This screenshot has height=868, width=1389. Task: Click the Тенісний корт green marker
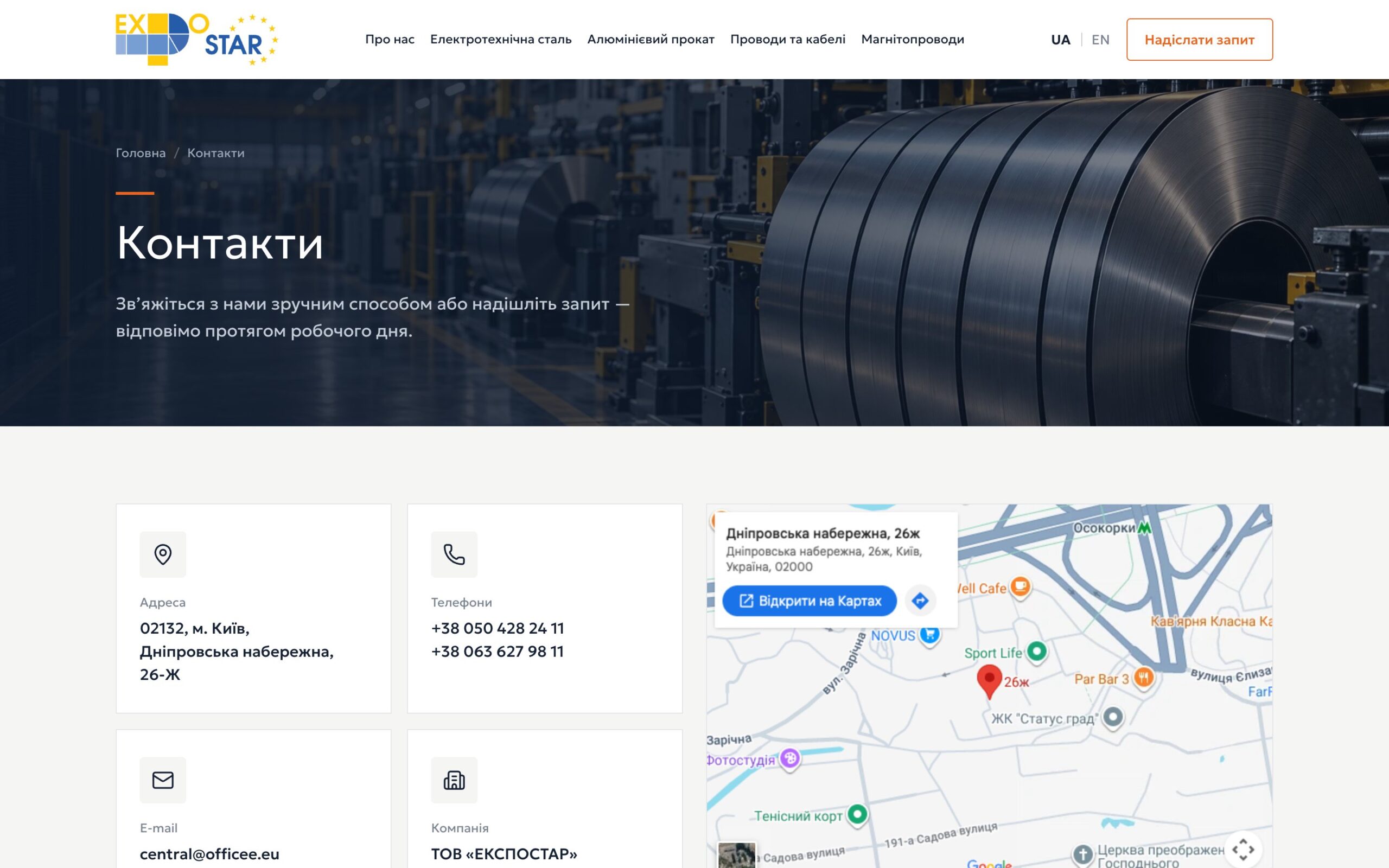point(857,814)
